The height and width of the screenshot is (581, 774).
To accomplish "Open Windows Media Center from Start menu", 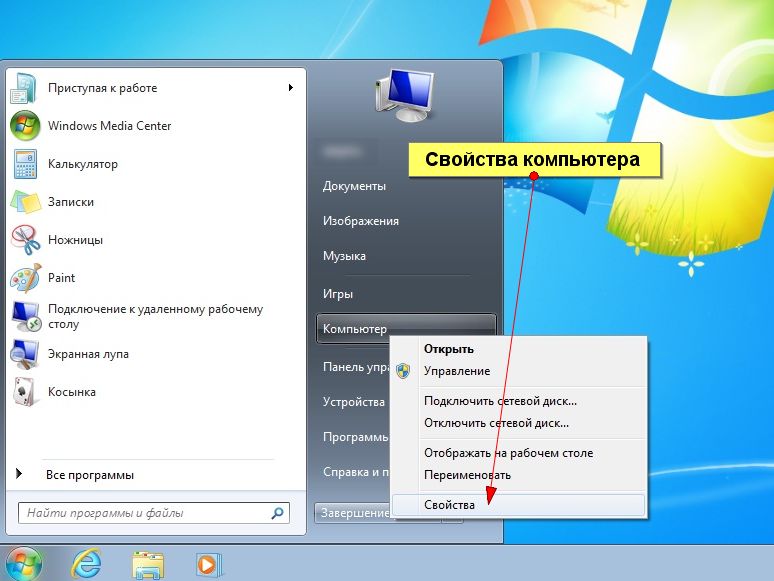I will click(x=109, y=126).
